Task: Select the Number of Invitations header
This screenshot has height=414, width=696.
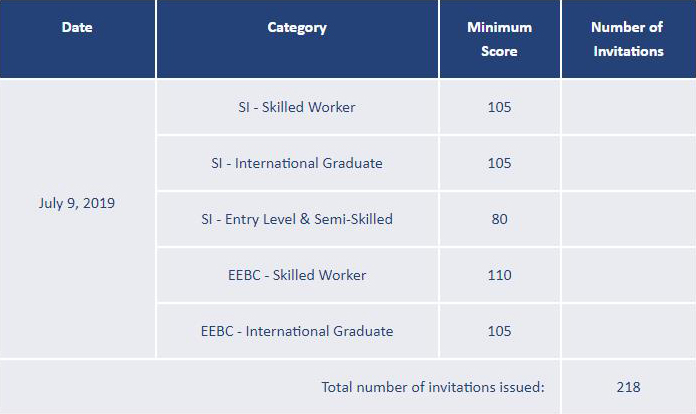Action: click(x=627, y=39)
